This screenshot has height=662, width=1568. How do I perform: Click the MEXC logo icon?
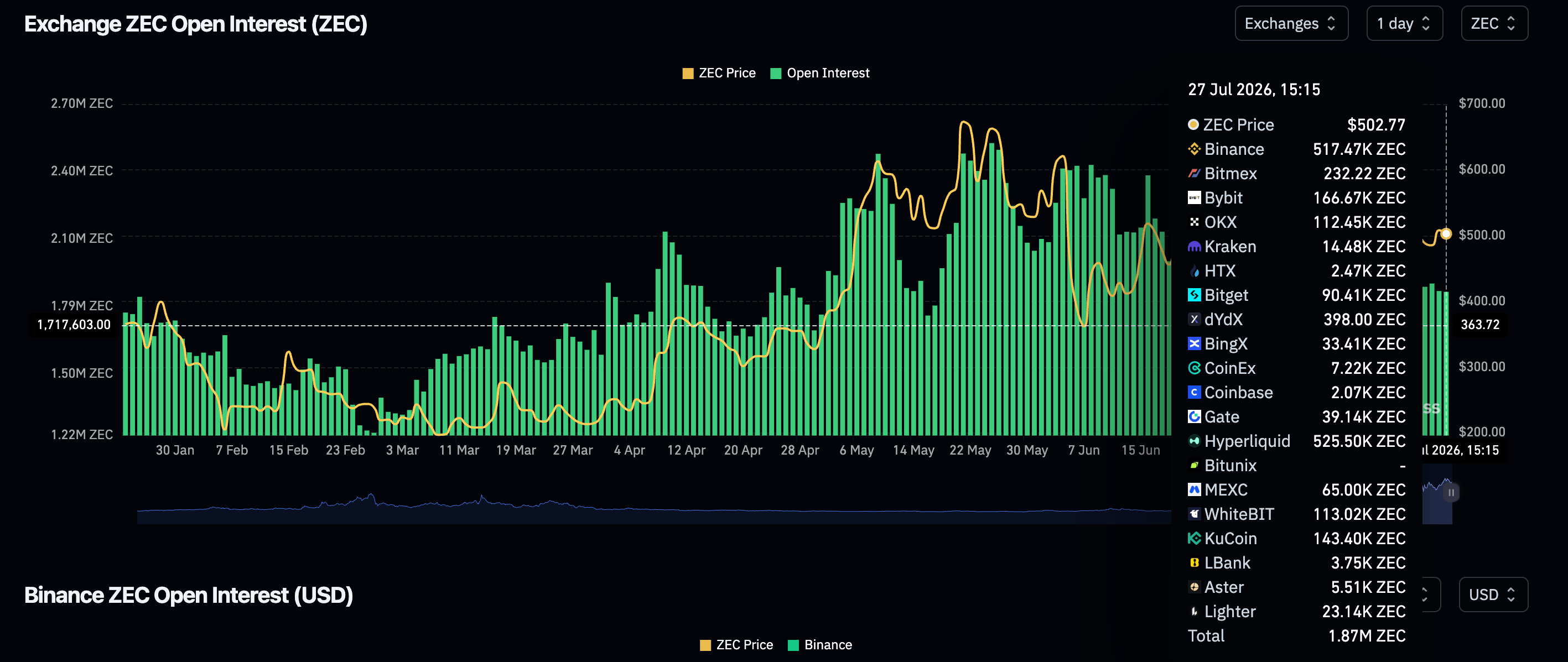pyautogui.click(x=1195, y=490)
